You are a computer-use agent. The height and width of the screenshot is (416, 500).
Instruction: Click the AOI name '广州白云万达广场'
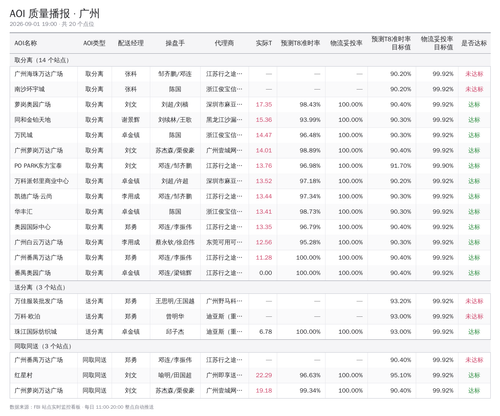click(x=39, y=243)
